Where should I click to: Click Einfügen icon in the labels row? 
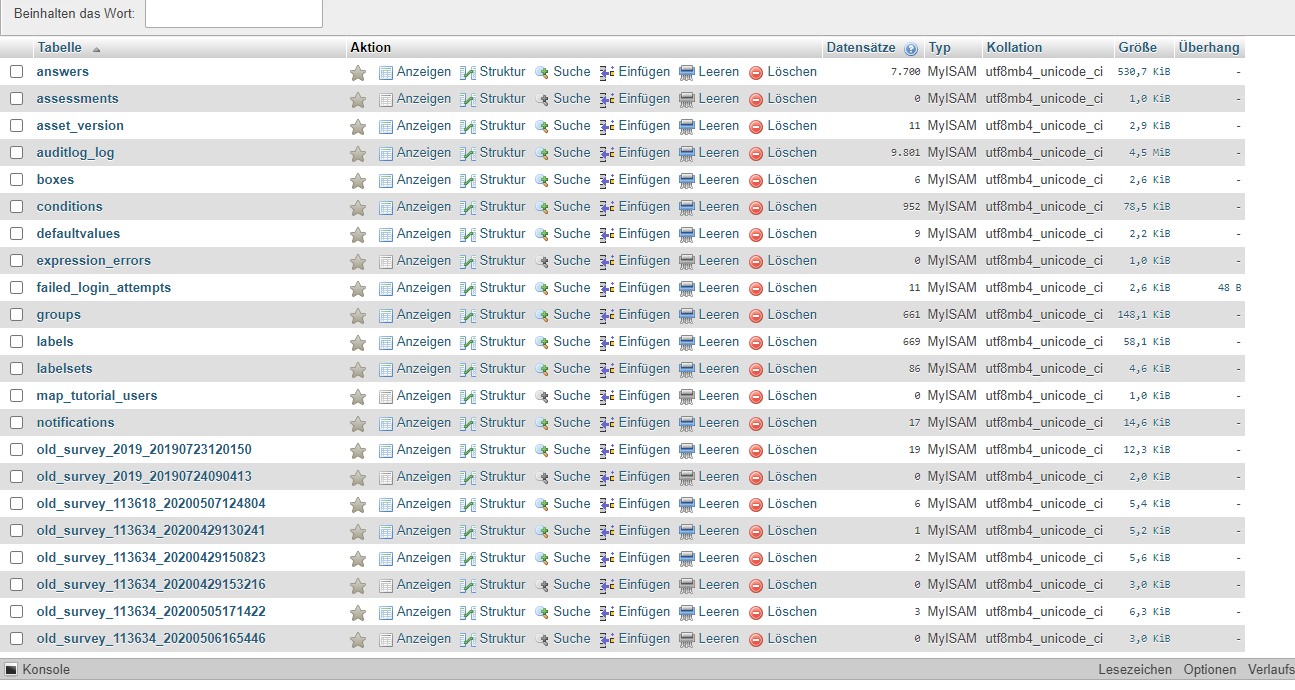[607, 342]
